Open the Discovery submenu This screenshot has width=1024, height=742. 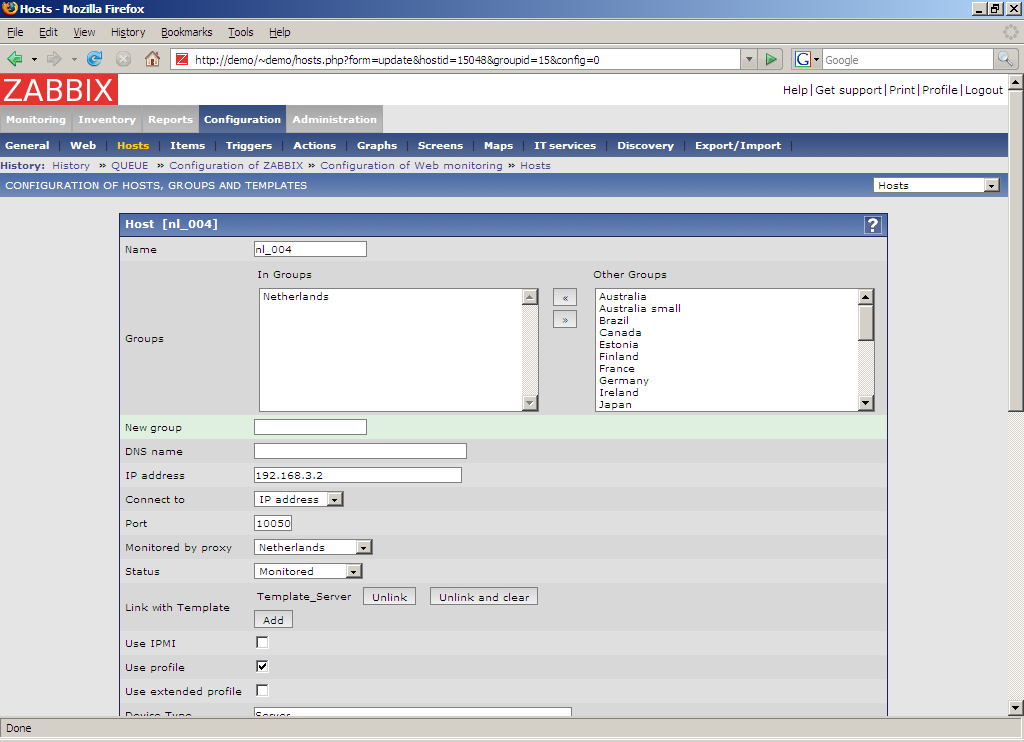[645, 146]
